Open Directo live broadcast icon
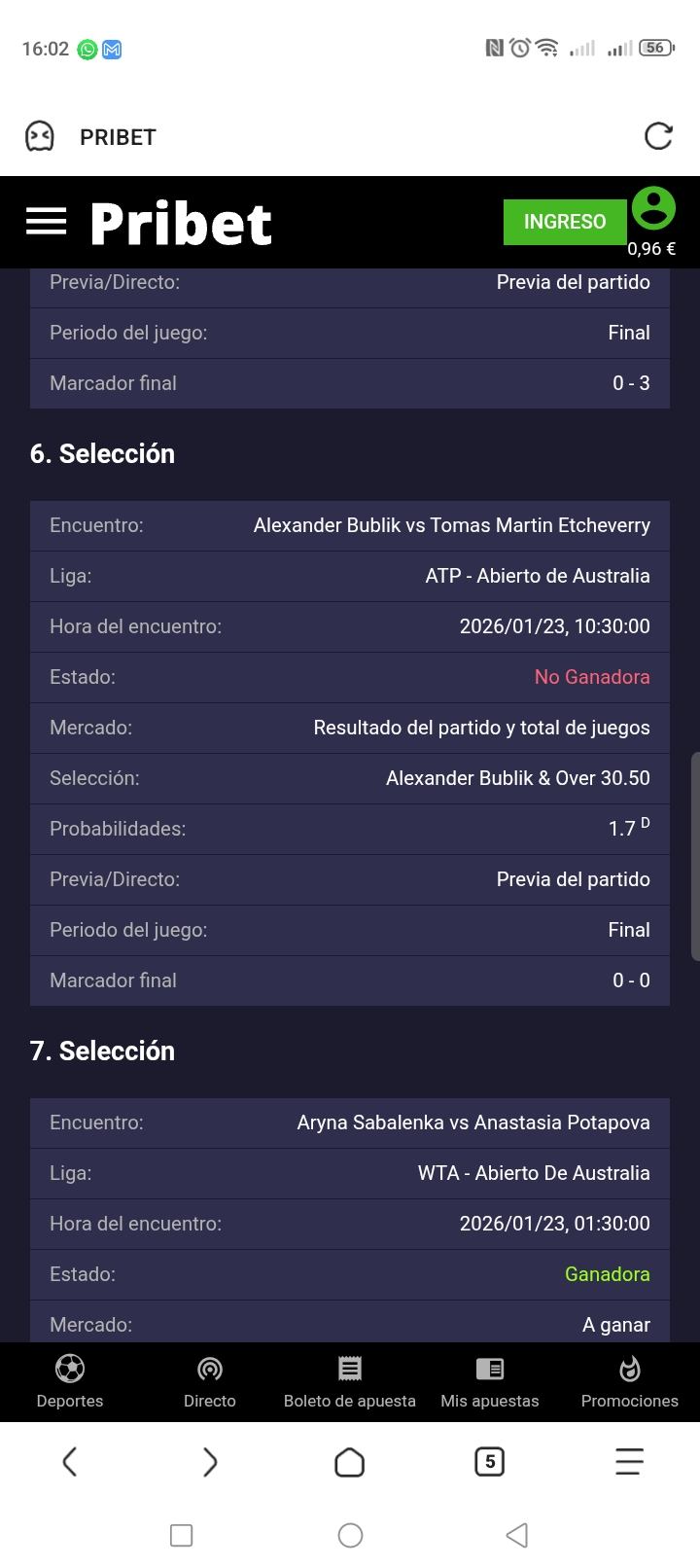 [210, 1370]
